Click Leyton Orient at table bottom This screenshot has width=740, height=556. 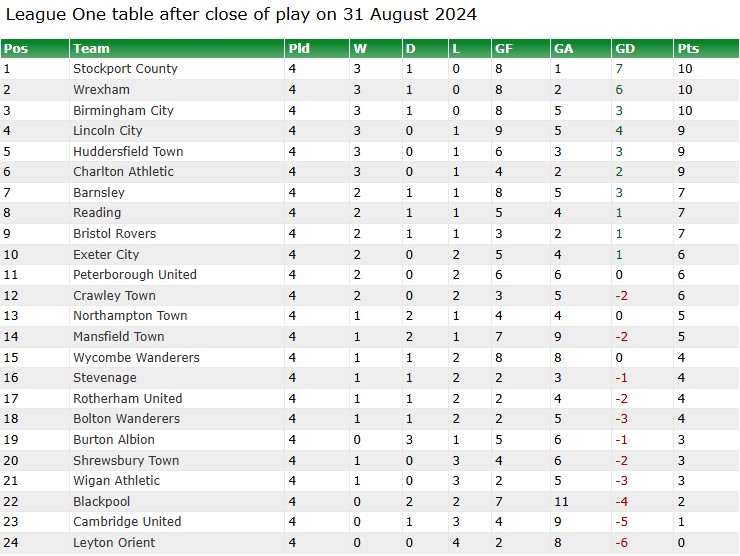(x=114, y=543)
